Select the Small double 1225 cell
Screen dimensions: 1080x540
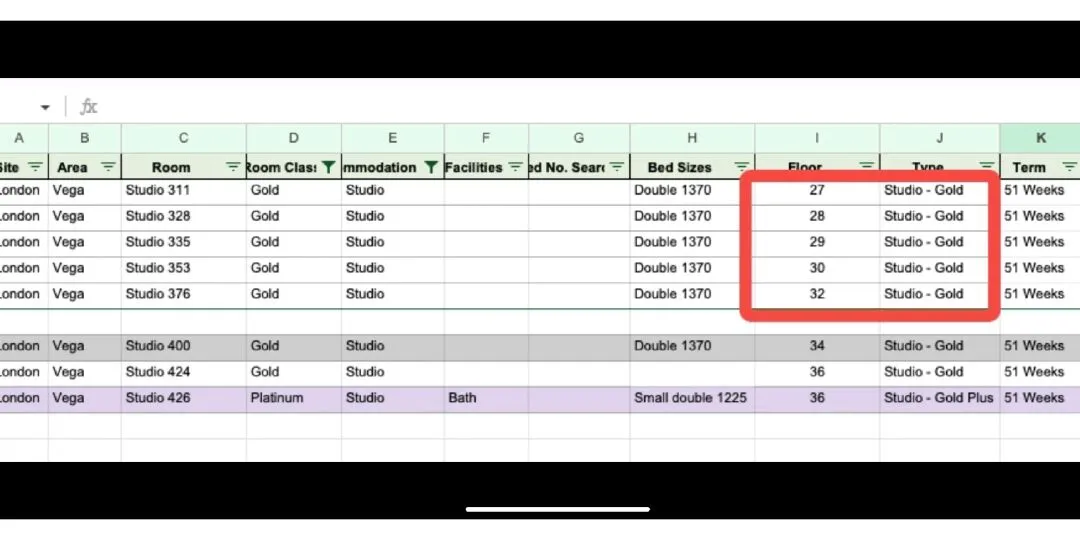coord(692,398)
